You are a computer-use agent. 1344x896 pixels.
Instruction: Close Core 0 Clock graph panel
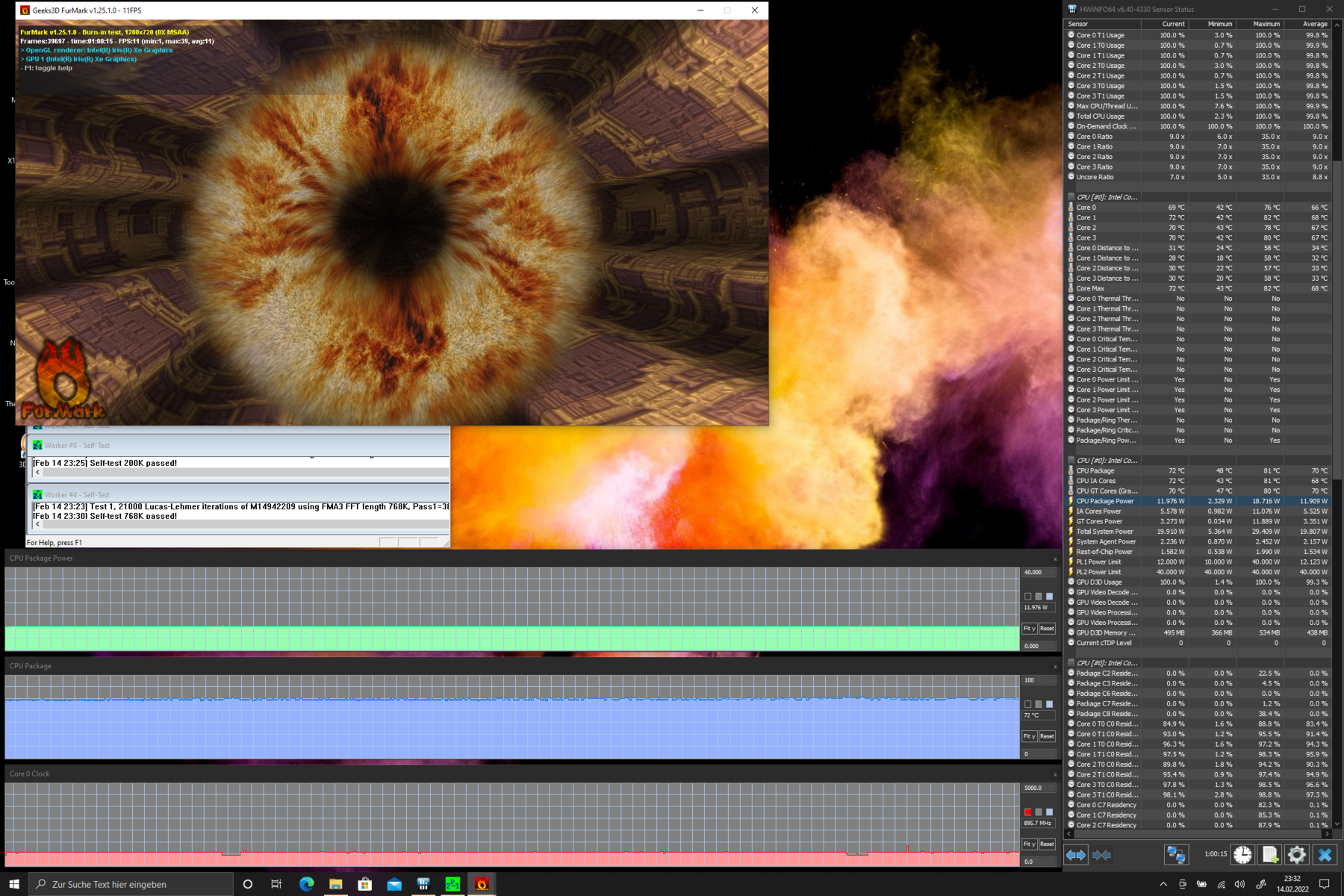click(1055, 774)
